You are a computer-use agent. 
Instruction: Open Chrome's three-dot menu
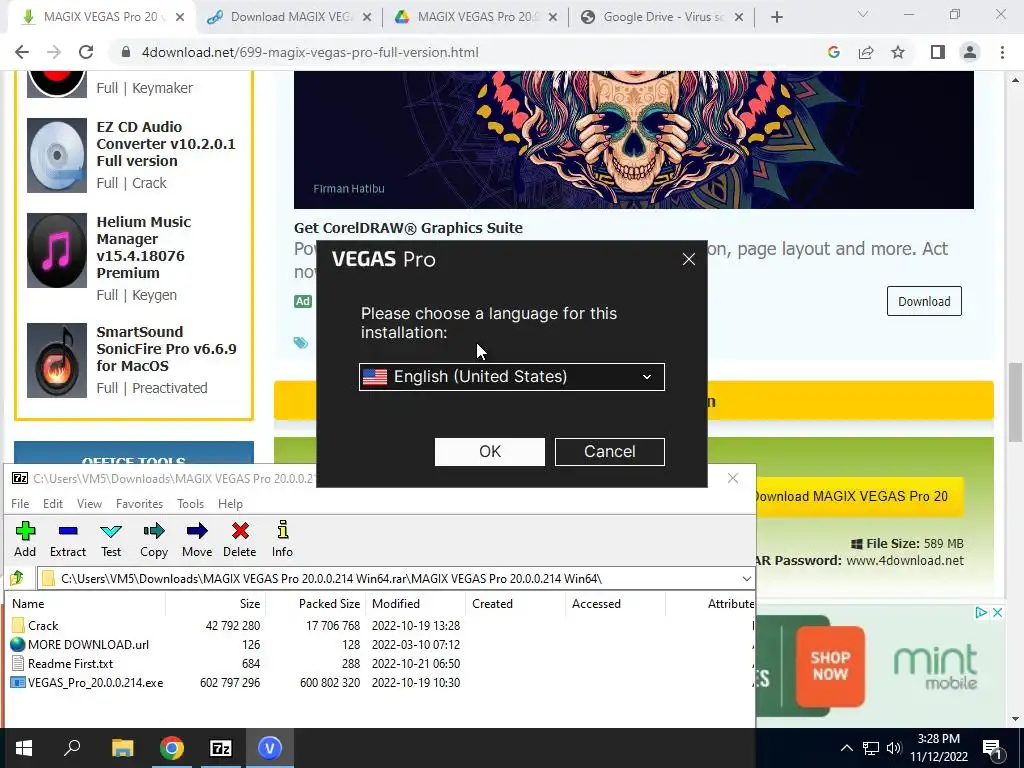pyautogui.click(x=1002, y=52)
